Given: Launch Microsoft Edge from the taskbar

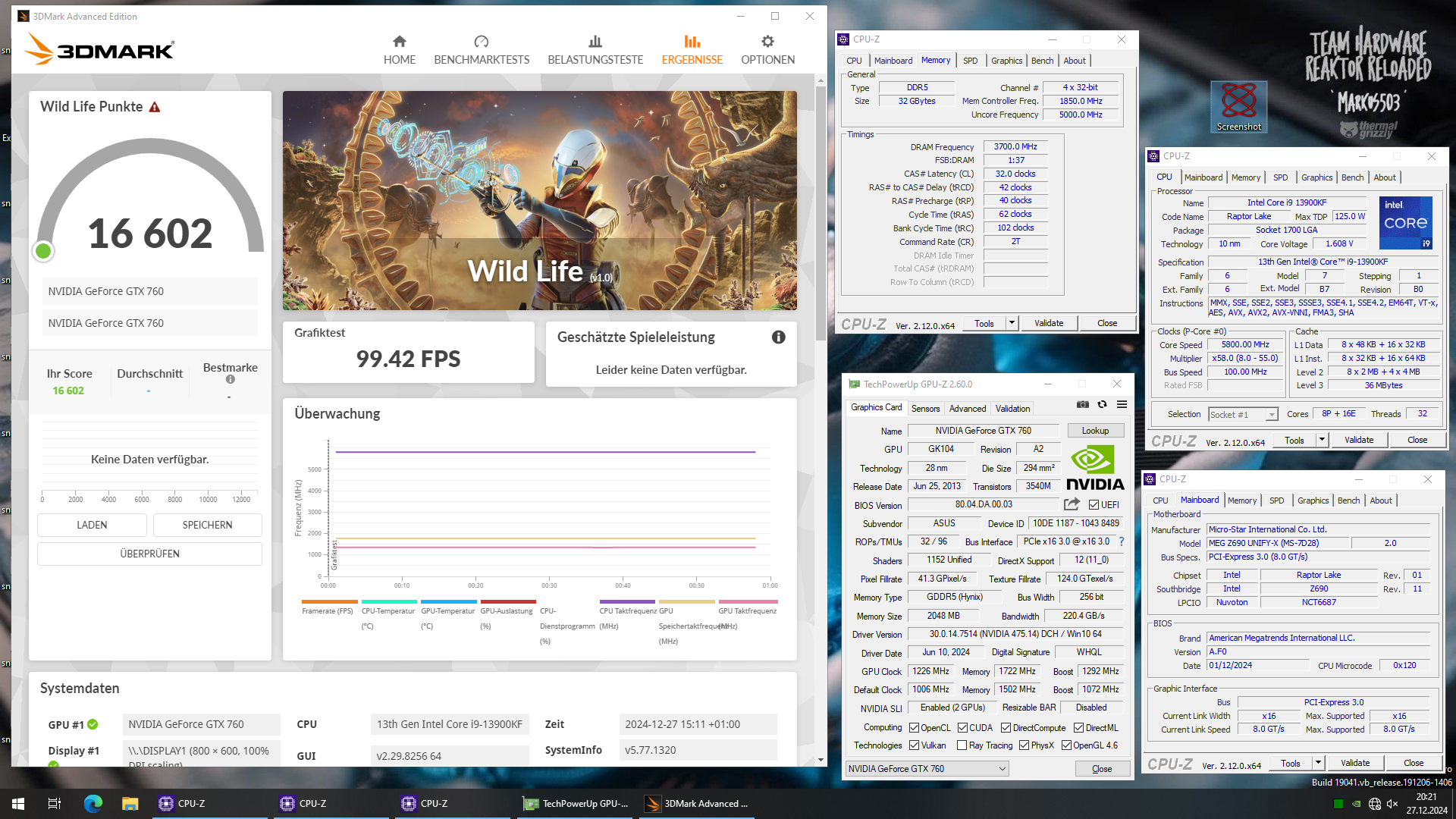Looking at the screenshot, I should pyautogui.click(x=93, y=804).
